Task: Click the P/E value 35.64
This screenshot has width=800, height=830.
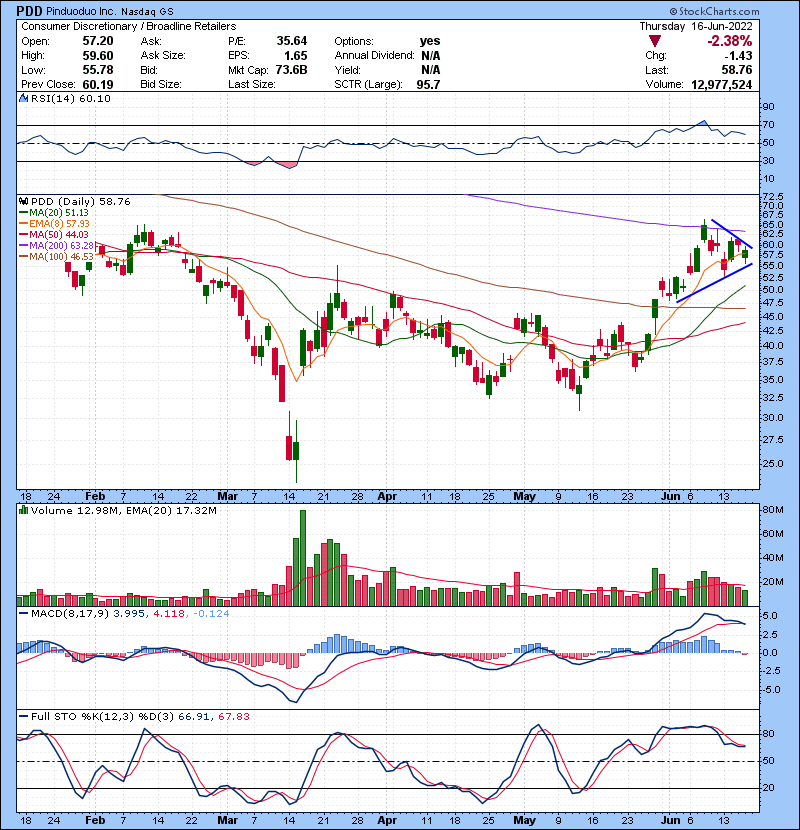Action: point(292,41)
